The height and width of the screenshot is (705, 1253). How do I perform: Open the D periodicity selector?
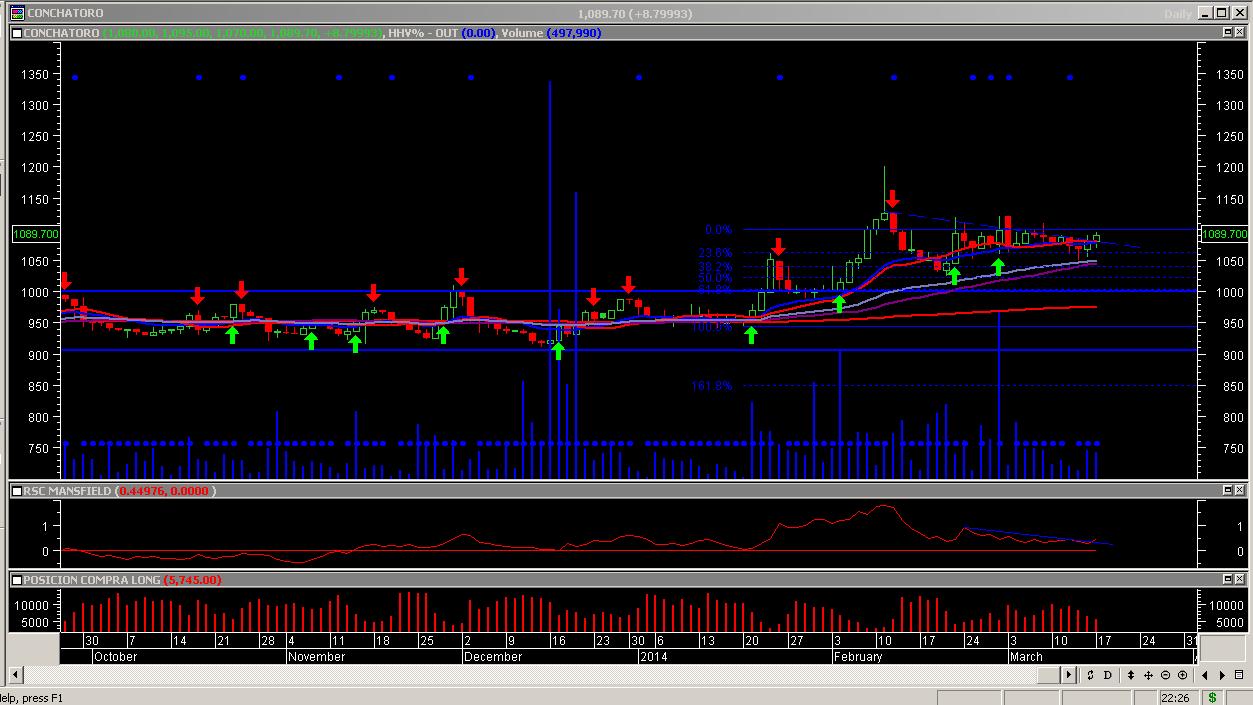click(1108, 675)
